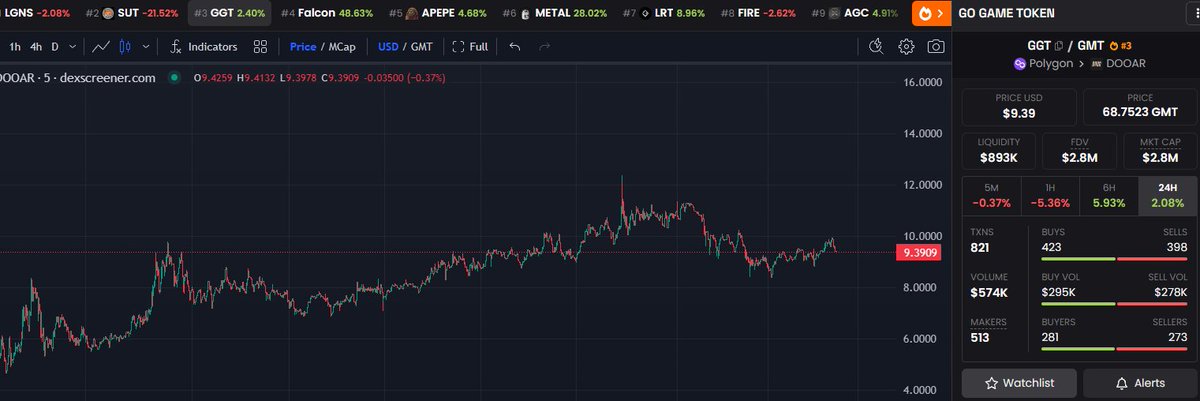The height and width of the screenshot is (401, 1200).
Task: Expand the chart style dropdown
Action: (147, 46)
